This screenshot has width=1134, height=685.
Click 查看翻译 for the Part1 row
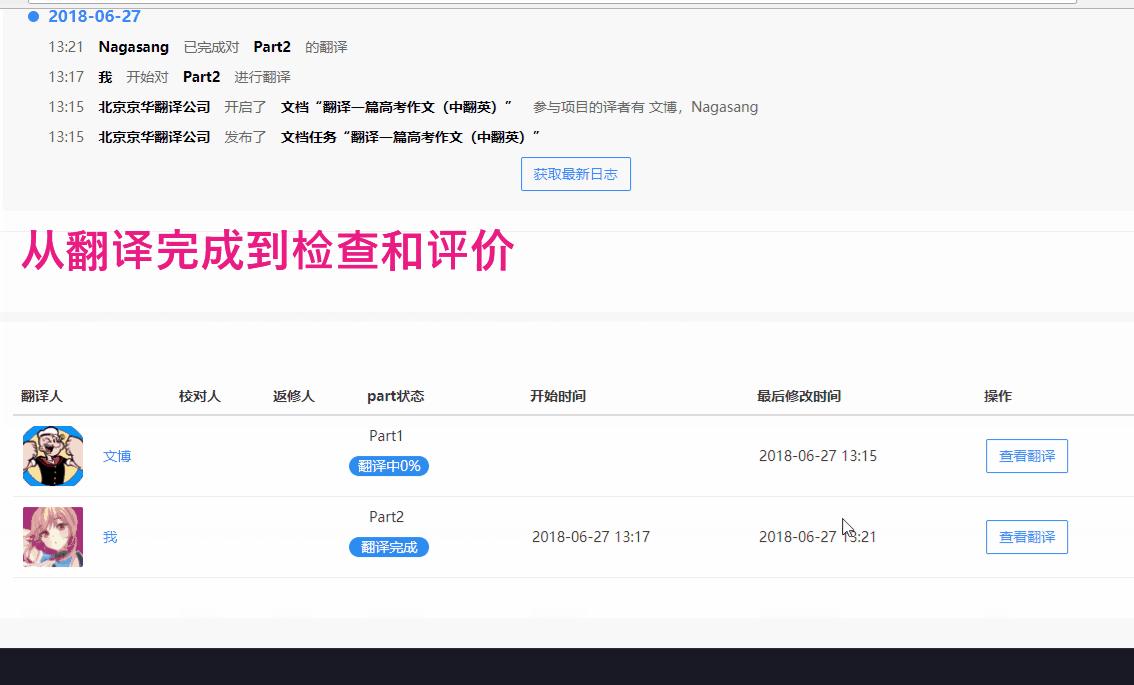[x=1026, y=456]
